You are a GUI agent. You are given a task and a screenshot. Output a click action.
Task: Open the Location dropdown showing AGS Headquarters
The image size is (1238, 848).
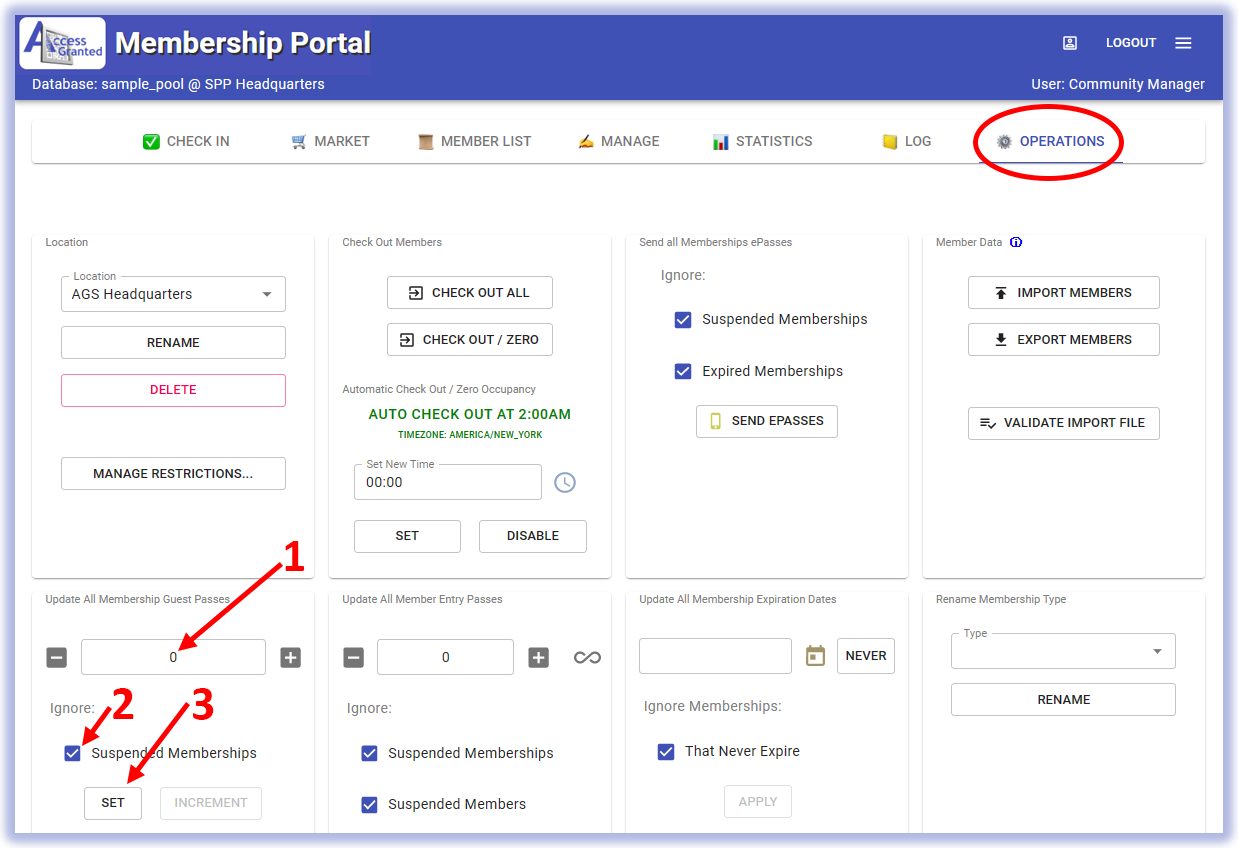coord(173,294)
